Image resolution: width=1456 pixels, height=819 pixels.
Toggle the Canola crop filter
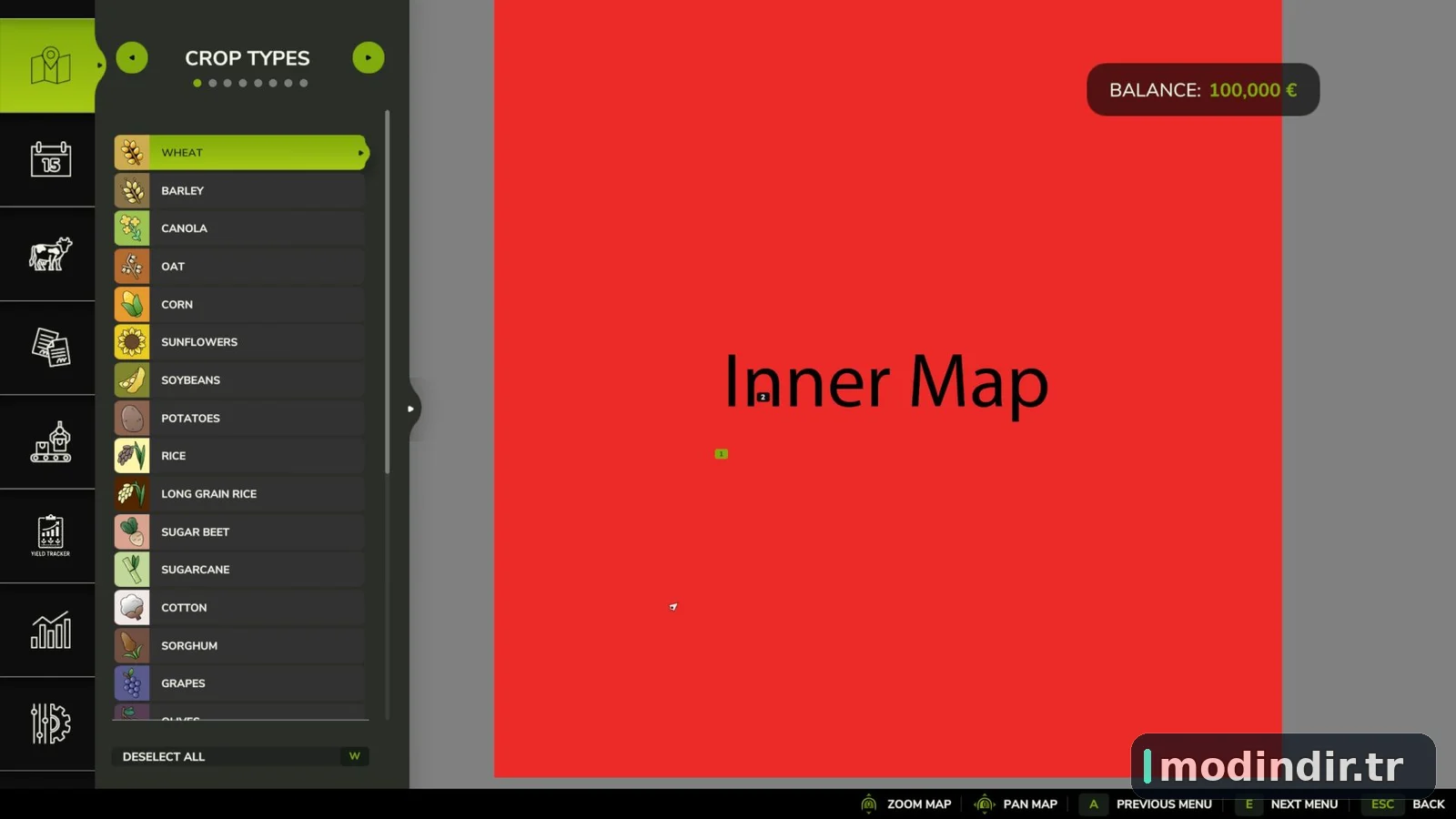[240, 228]
